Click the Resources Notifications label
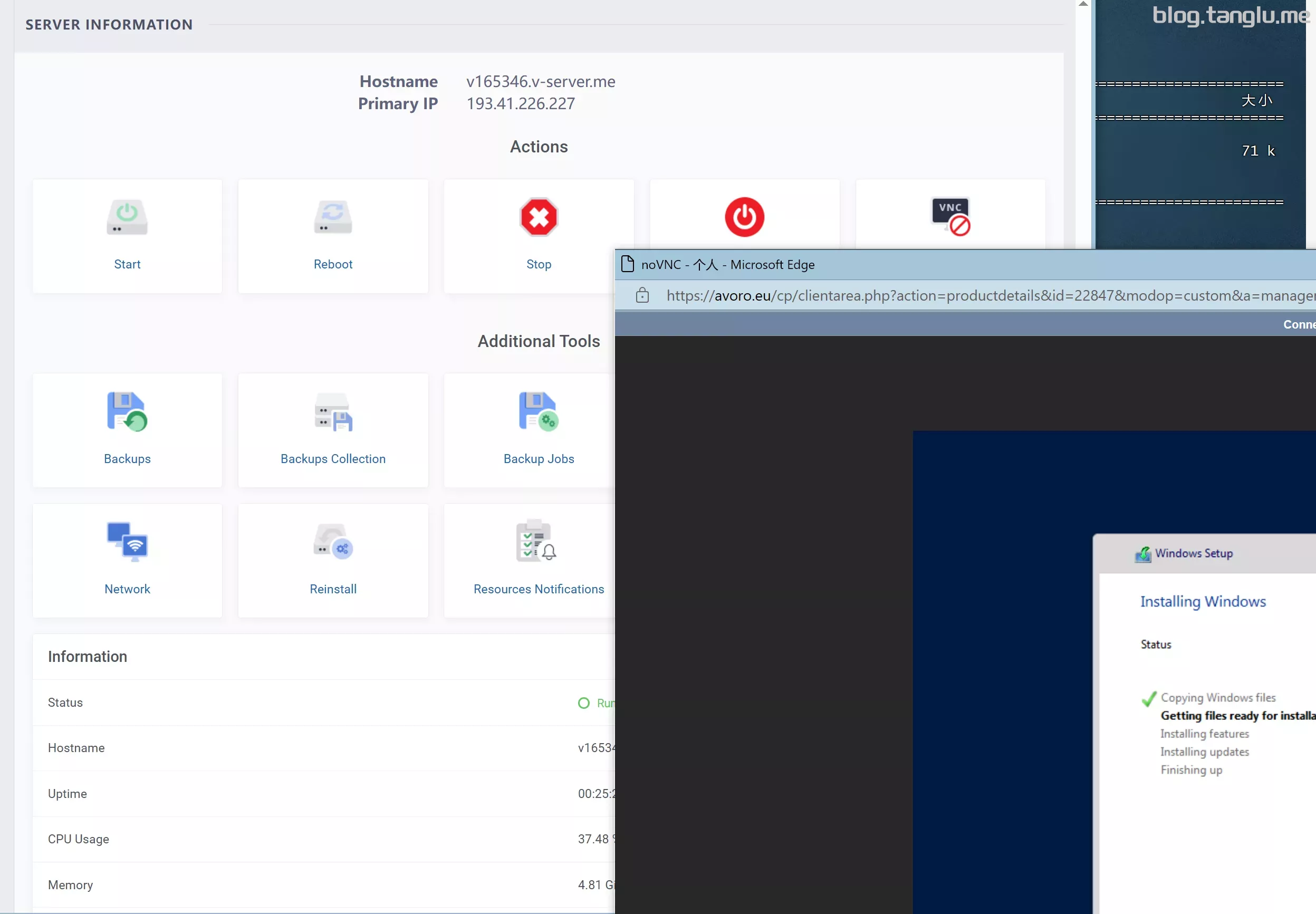This screenshot has height=914, width=1316. coord(539,589)
